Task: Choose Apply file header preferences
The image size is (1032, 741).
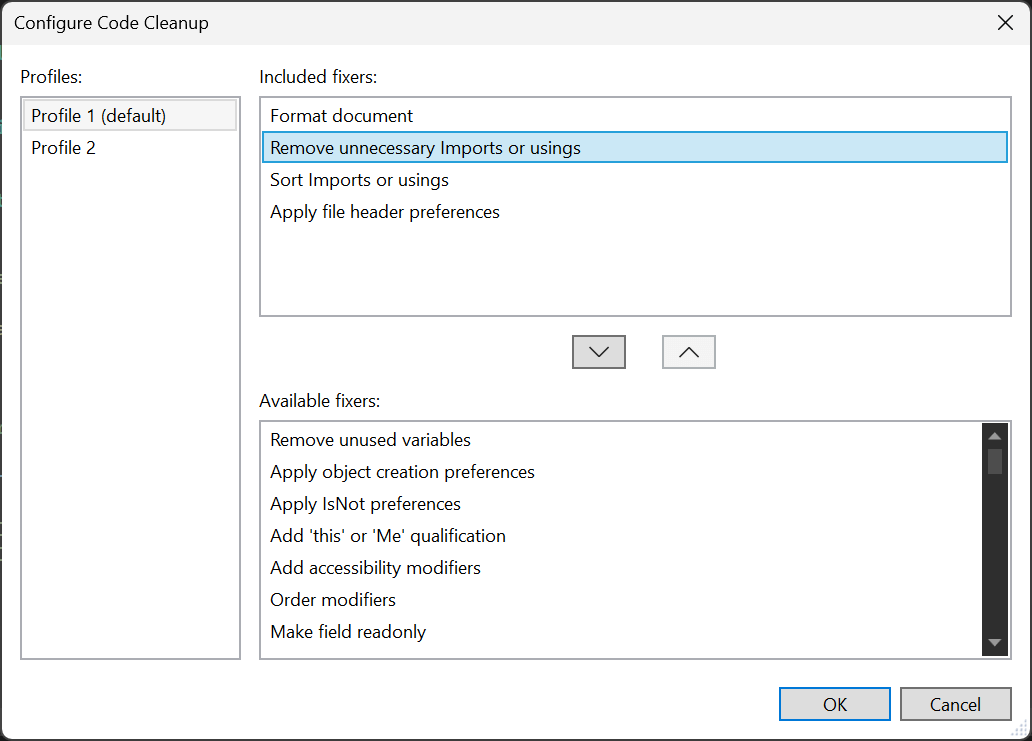Action: (385, 212)
